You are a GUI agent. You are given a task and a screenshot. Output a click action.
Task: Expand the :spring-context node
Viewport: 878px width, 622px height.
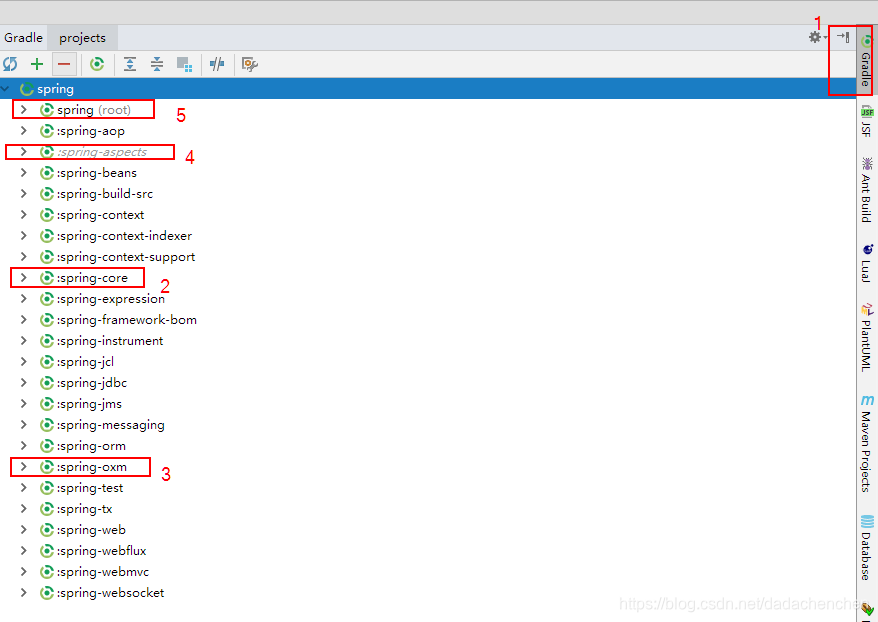tap(24, 215)
